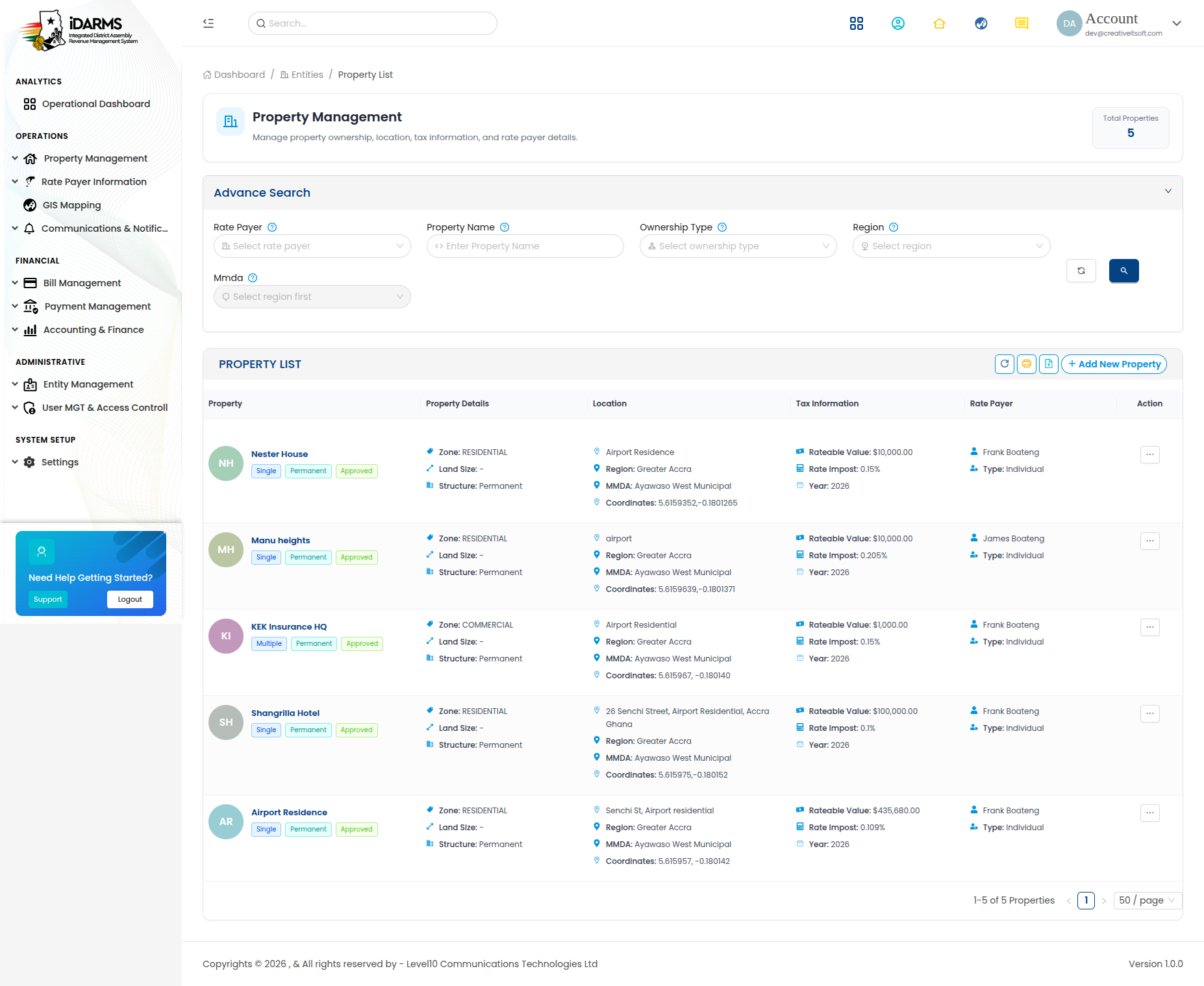1204x986 pixels.
Task: Open the Select rate payer dropdown
Action: [x=312, y=246]
